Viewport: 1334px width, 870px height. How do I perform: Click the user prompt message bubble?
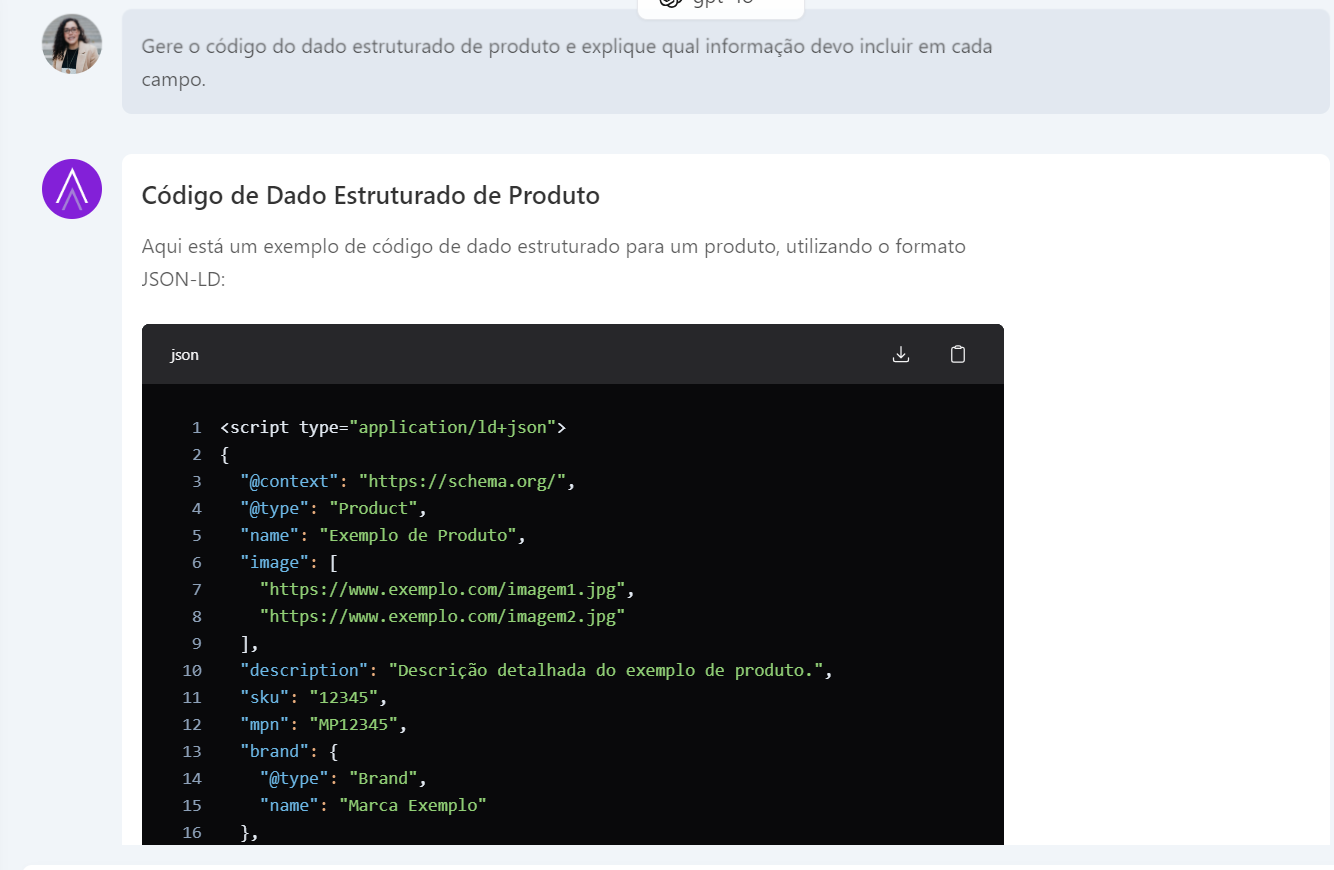[566, 62]
